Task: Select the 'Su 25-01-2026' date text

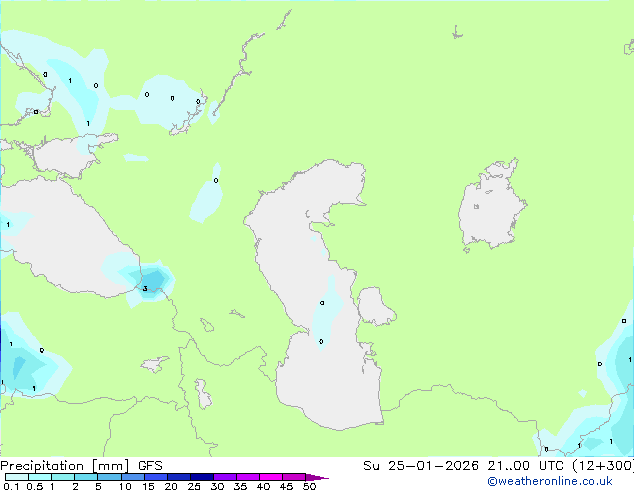Action: click(x=421, y=466)
